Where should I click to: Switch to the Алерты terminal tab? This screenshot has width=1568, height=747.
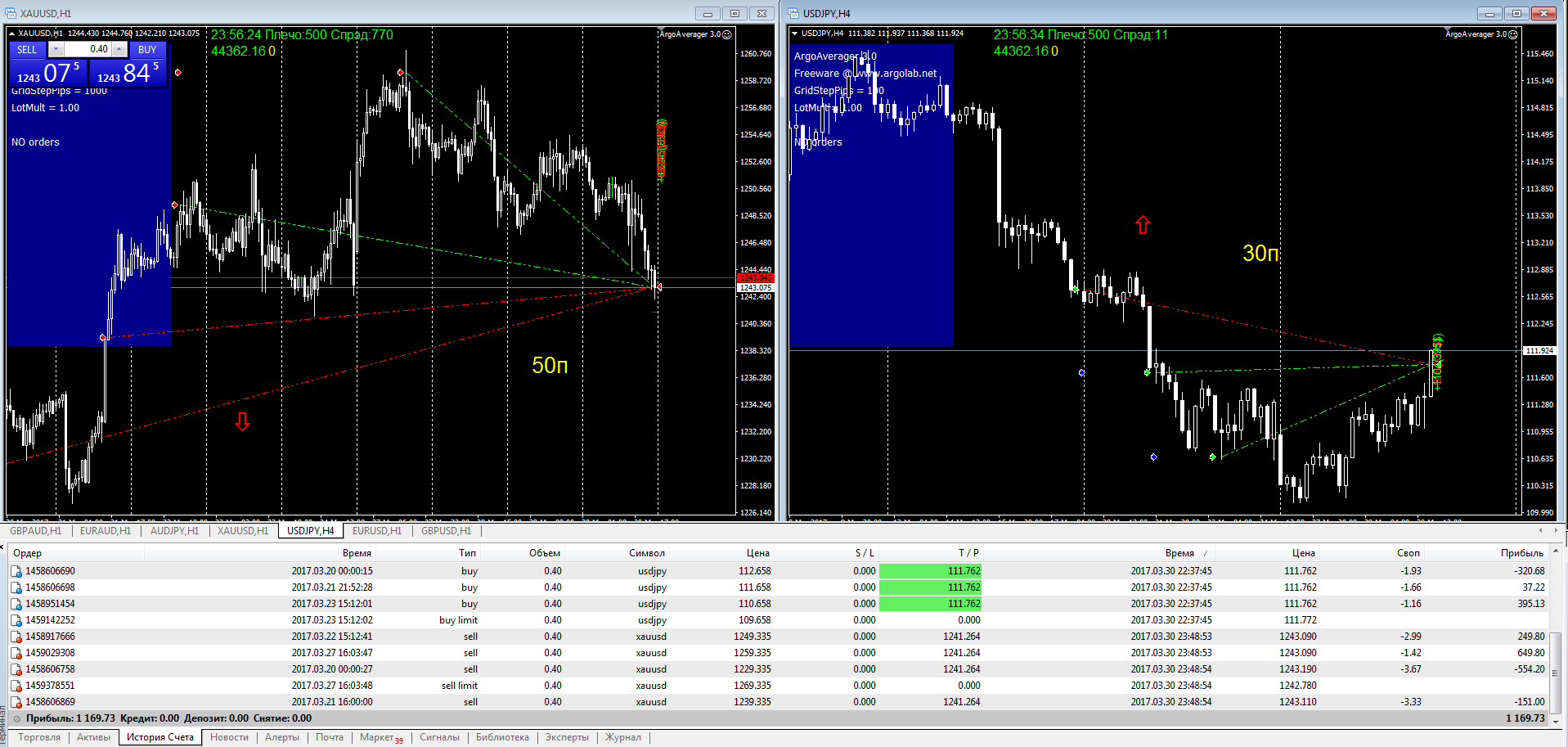[282, 738]
